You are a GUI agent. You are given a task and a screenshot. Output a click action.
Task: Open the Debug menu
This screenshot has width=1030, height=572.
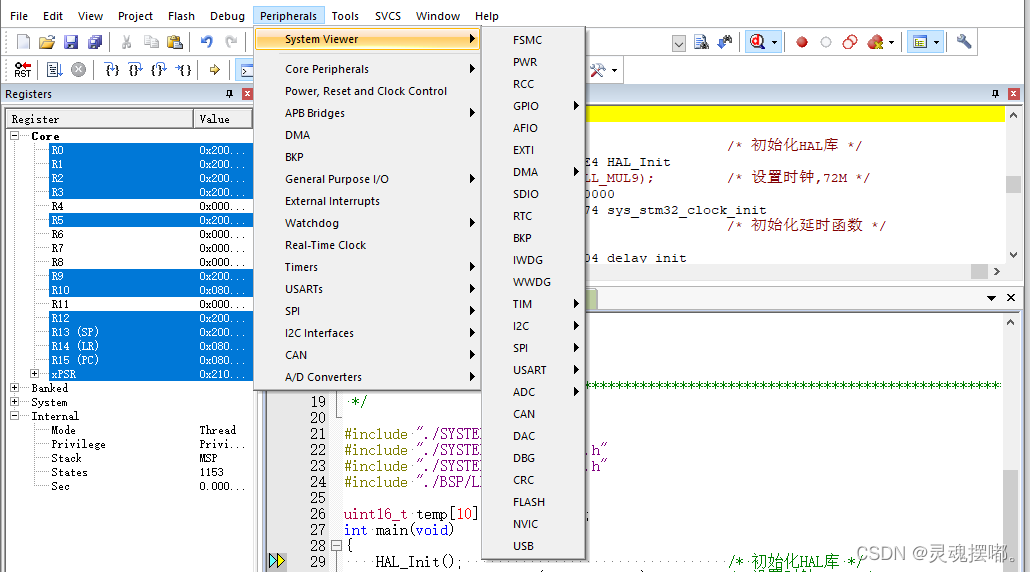tap(227, 16)
